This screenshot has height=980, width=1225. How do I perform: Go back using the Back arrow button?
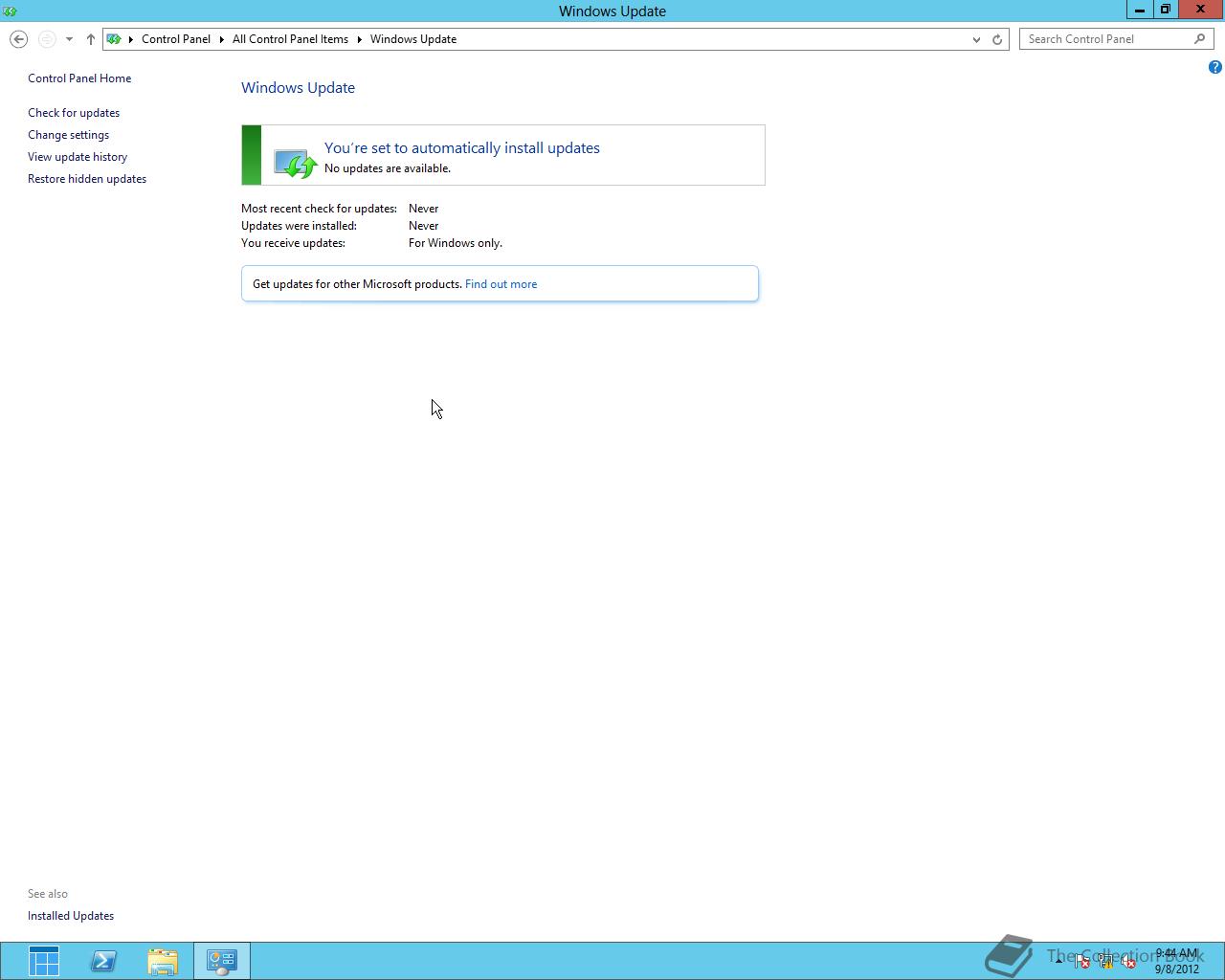click(x=18, y=39)
